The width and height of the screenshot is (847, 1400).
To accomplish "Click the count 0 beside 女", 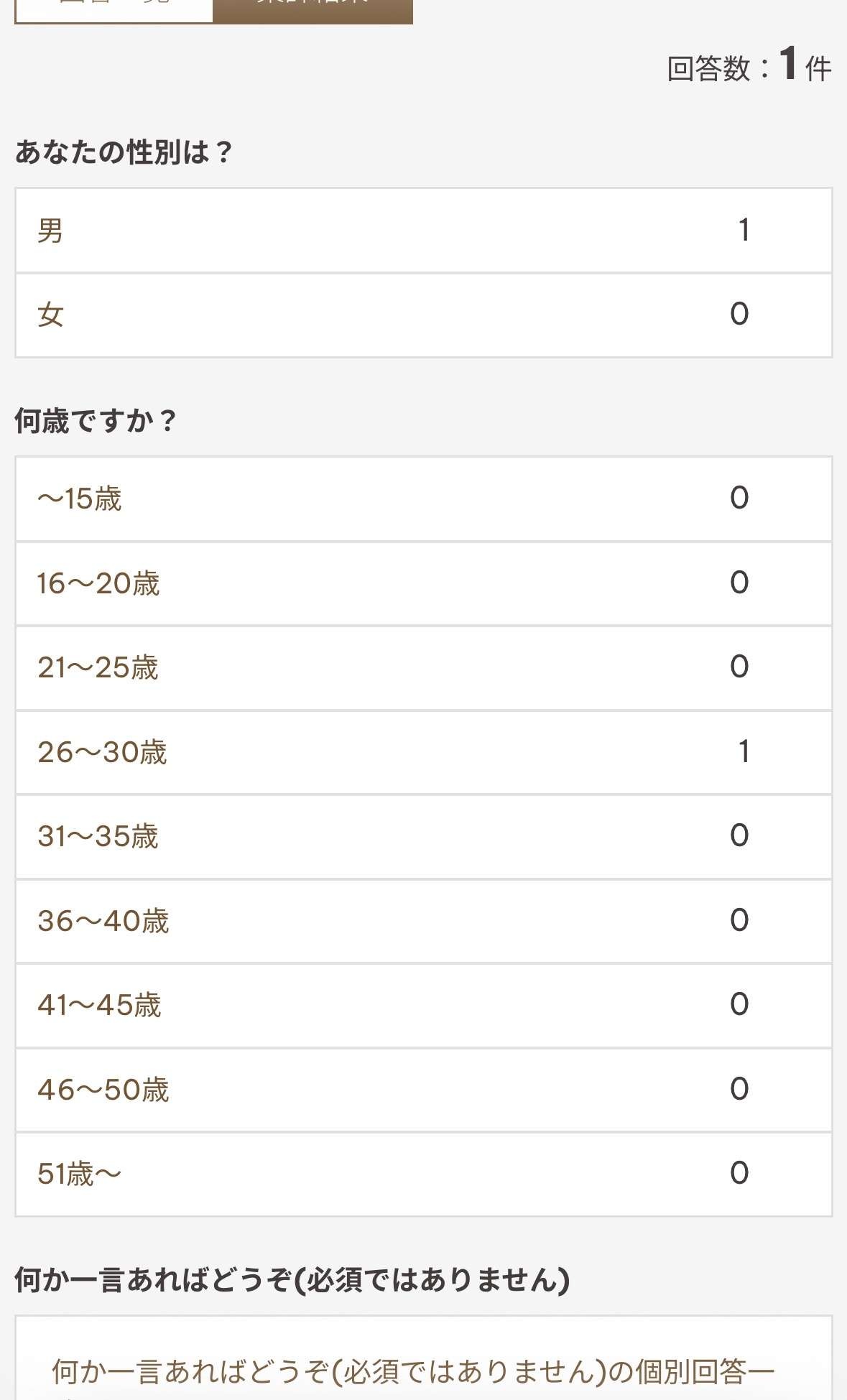I will click(739, 314).
